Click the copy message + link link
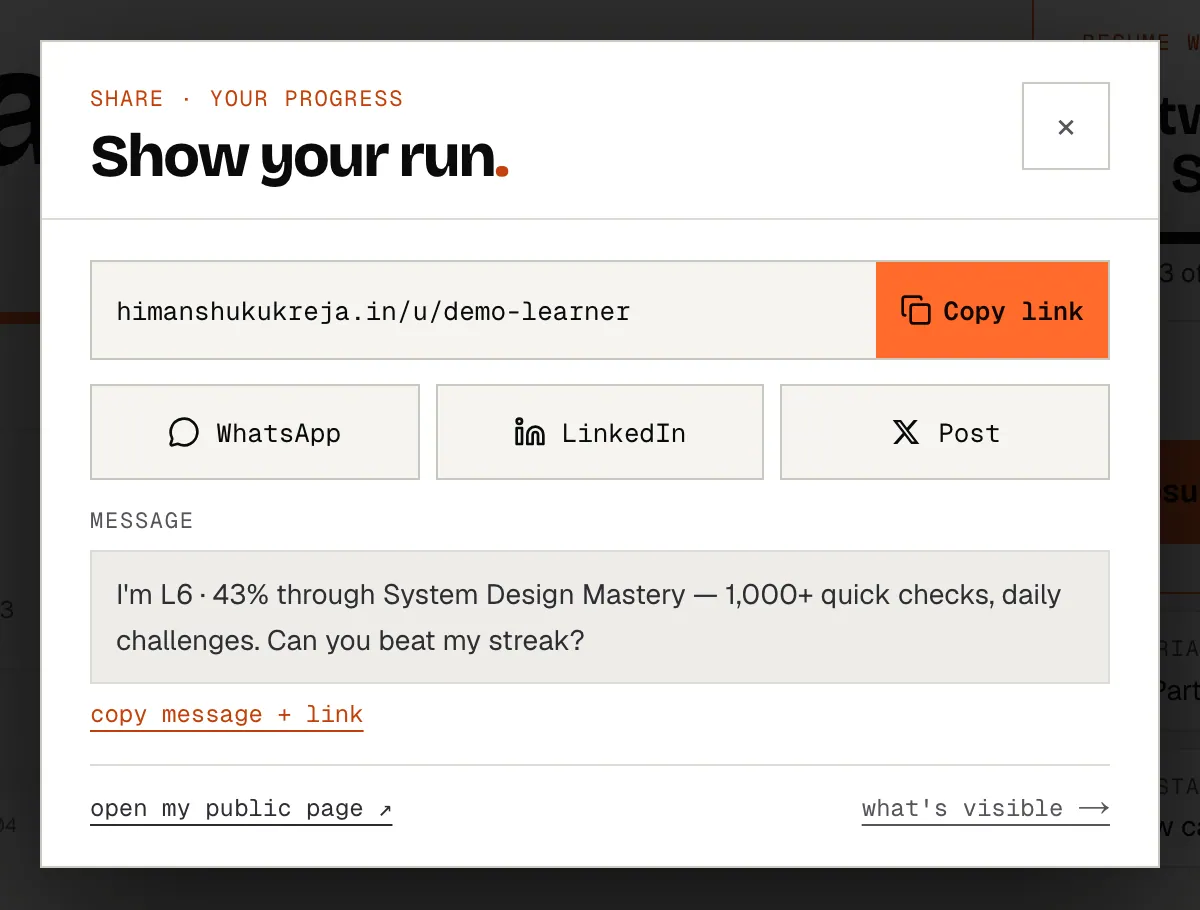Screen dimensions: 1200x910 (x=227, y=715)
